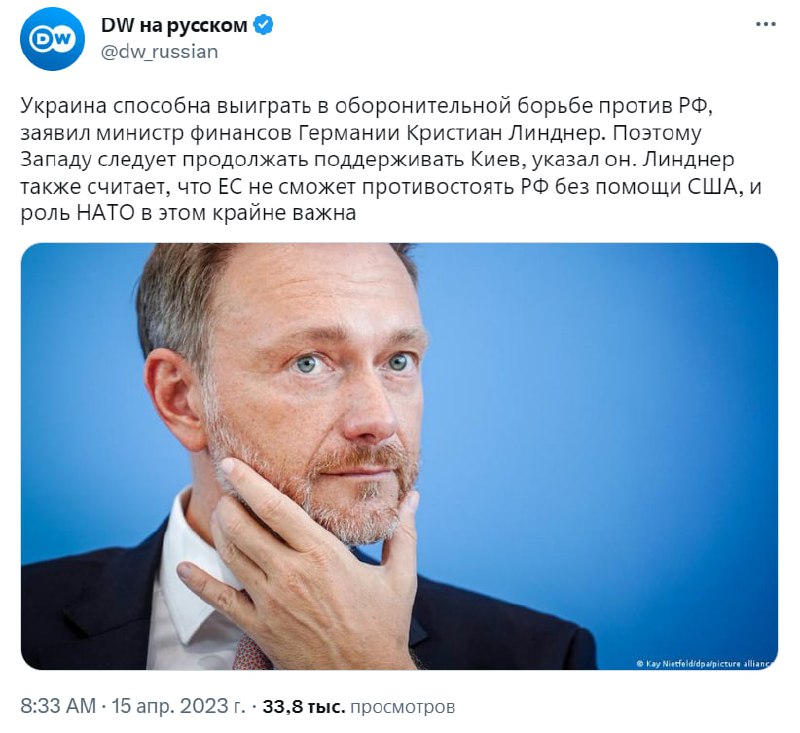Click the tweet line starting with Украина способна
This screenshot has height=733, width=800.
coord(365,106)
